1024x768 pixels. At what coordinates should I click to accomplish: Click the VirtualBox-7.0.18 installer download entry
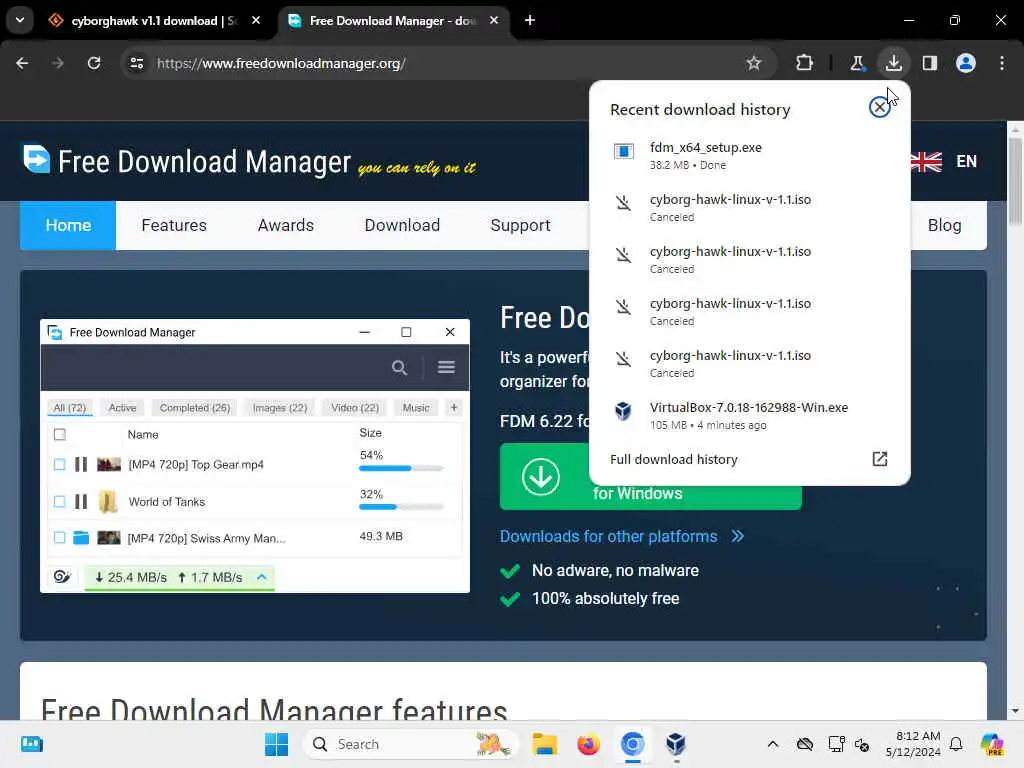tap(749, 415)
